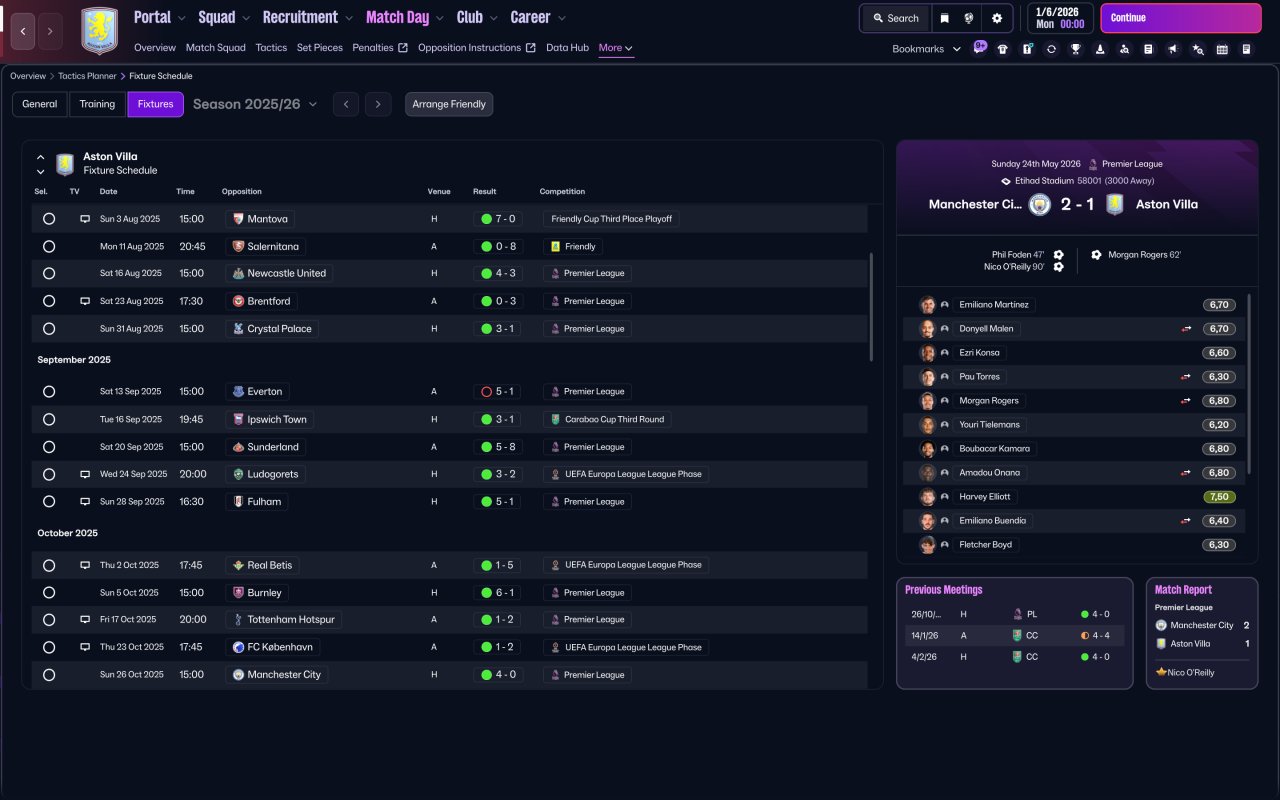This screenshot has width=1280, height=800.
Task: Open the calendar icon in bookmarks bar
Action: tap(1222, 49)
